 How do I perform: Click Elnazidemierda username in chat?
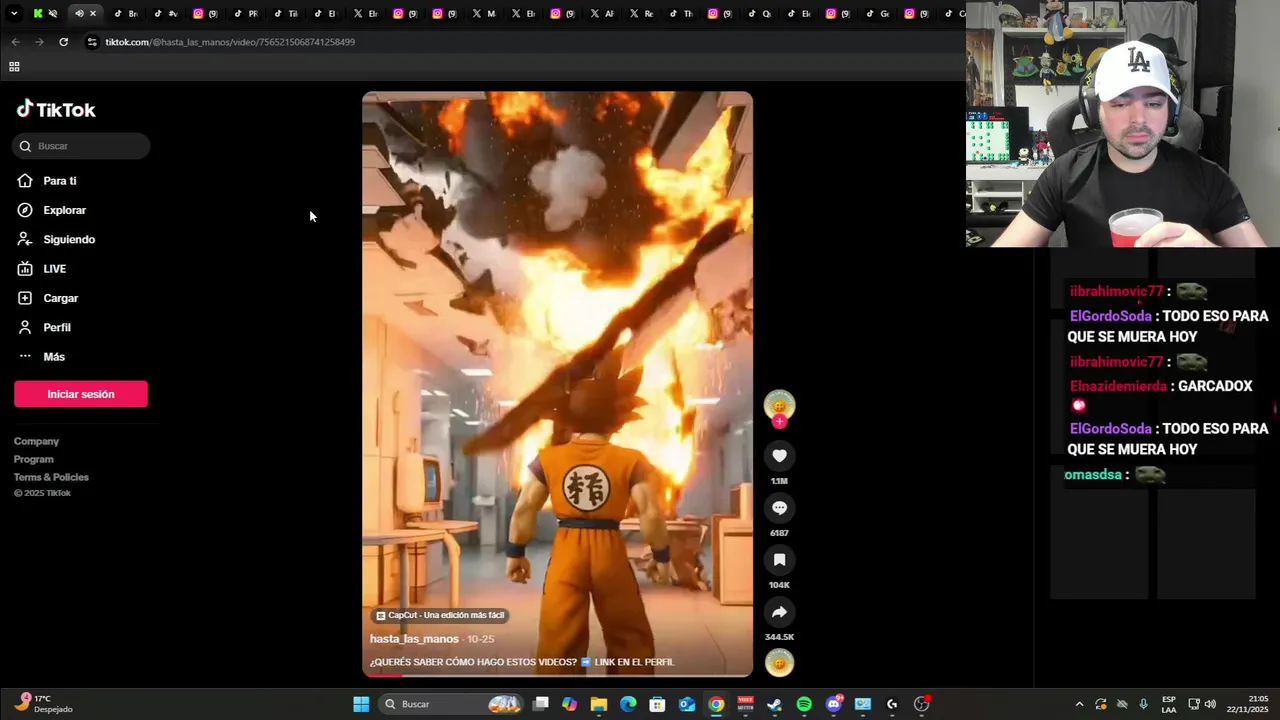(x=1119, y=386)
